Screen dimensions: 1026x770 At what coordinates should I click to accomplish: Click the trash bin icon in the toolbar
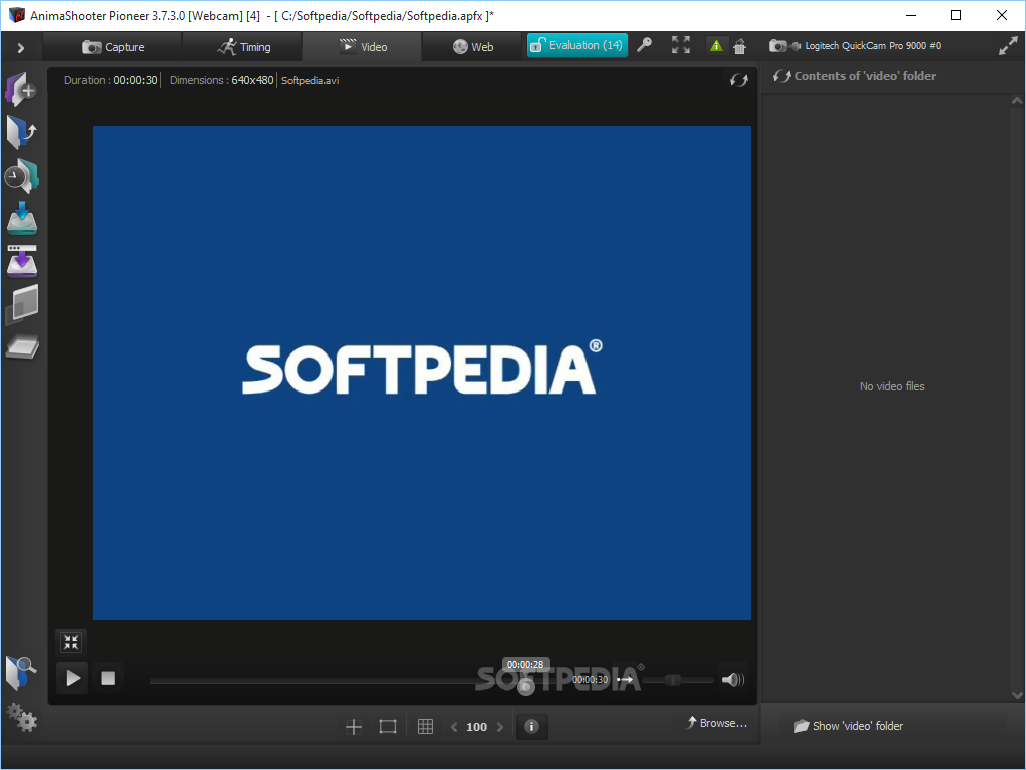click(x=739, y=46)
